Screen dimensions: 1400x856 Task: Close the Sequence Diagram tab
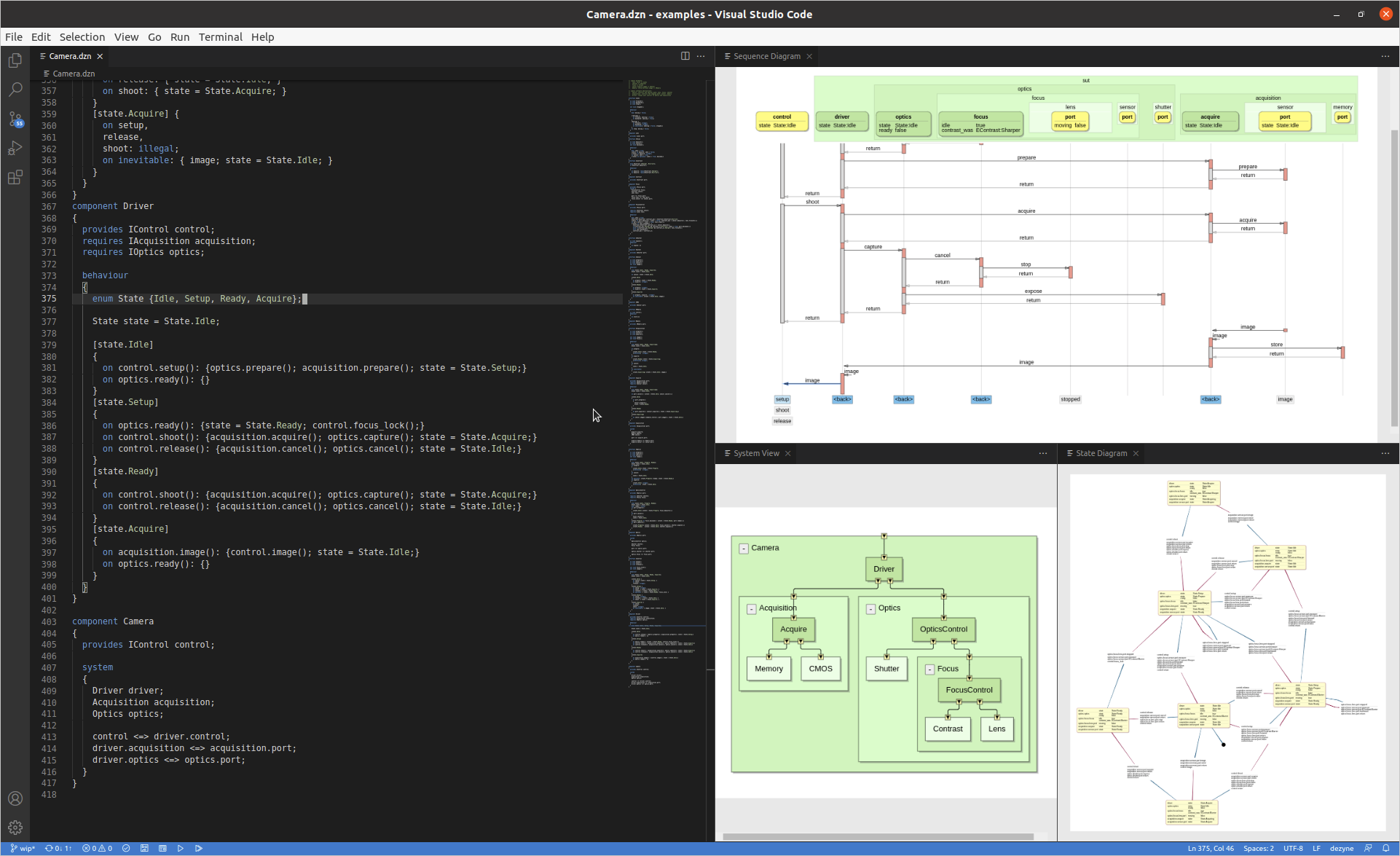[809, 56]
